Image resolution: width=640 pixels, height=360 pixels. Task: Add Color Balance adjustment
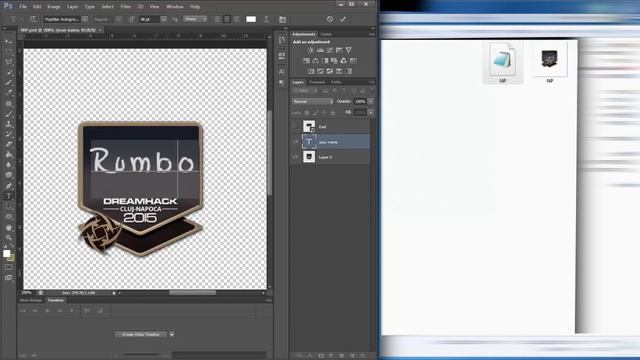pos(316,61)
